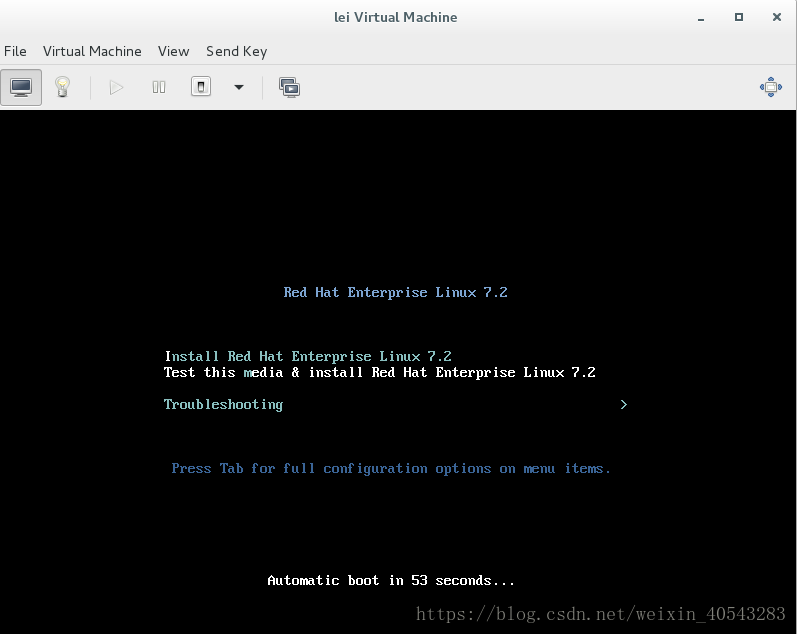Image resolution: width=797 pixels, height=634 pixels.
Task: Expand shutdown options dropdown arrow
Action: click(x=239, y=87)
